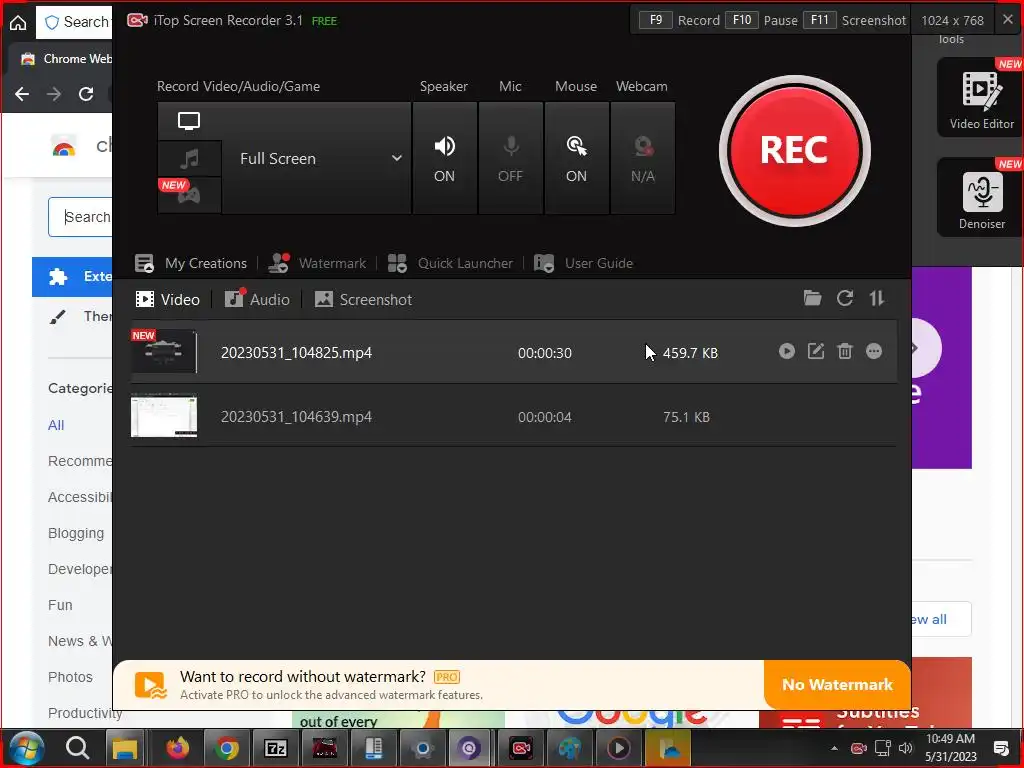Click the 20230531_104825.mp4 thumbnail
The height and width of the screenshot is (768, 1024).
pos(164,351)
